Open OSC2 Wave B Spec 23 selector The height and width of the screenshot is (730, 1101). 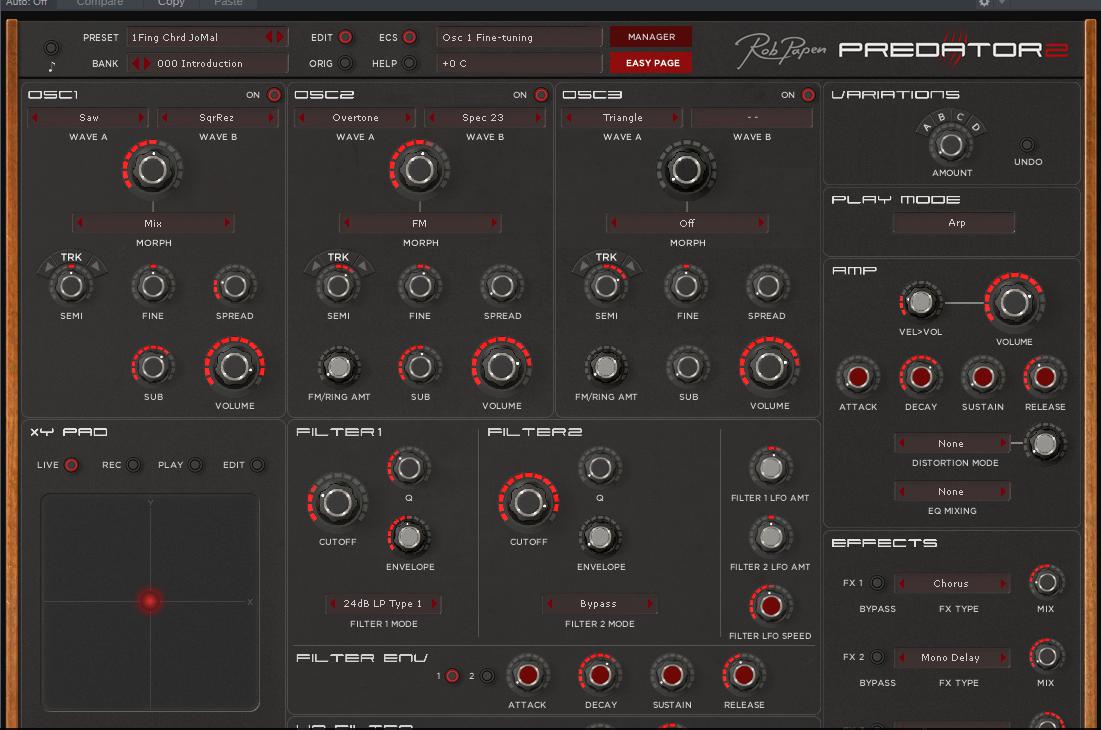(x=484, y=118)
